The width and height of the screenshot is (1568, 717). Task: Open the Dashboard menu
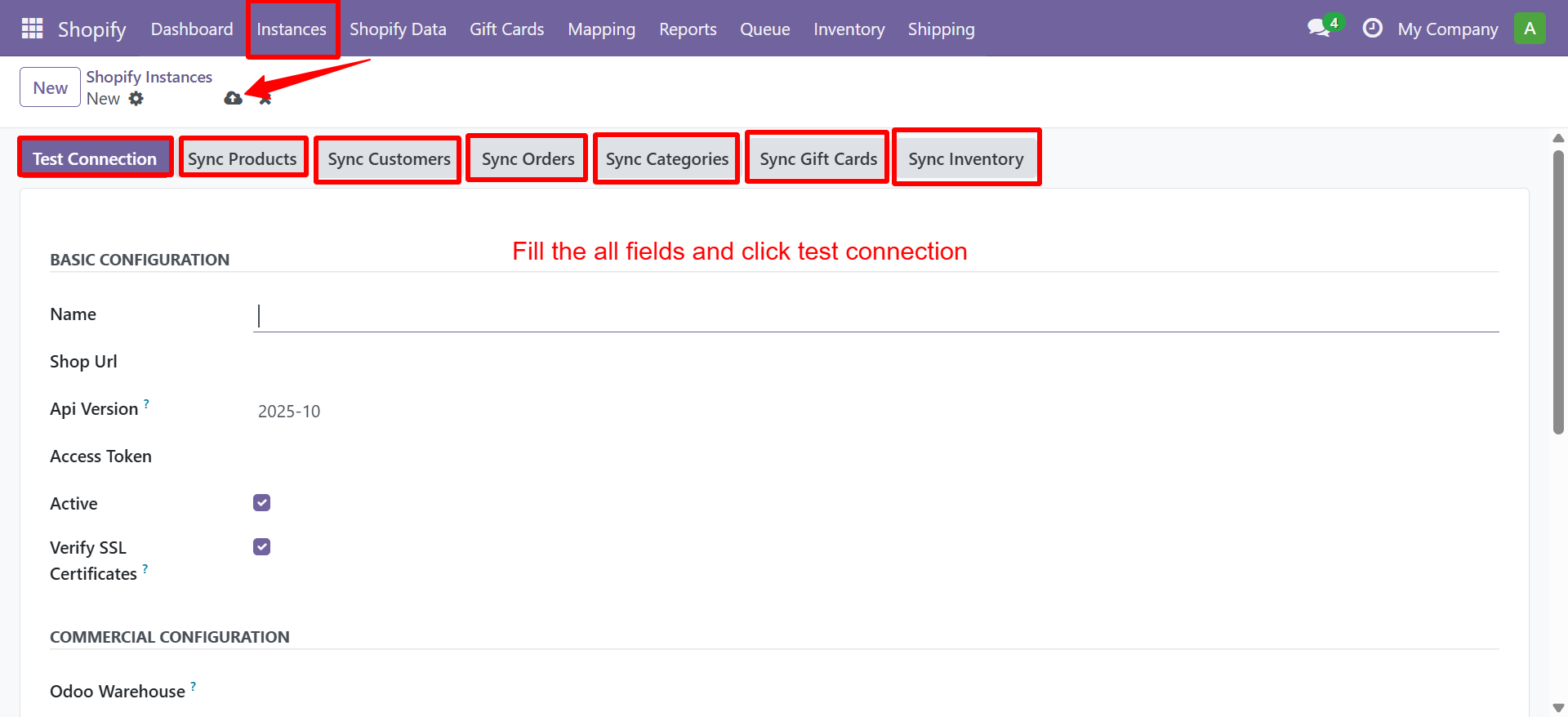pyautogui.click(x=192, y=29)
